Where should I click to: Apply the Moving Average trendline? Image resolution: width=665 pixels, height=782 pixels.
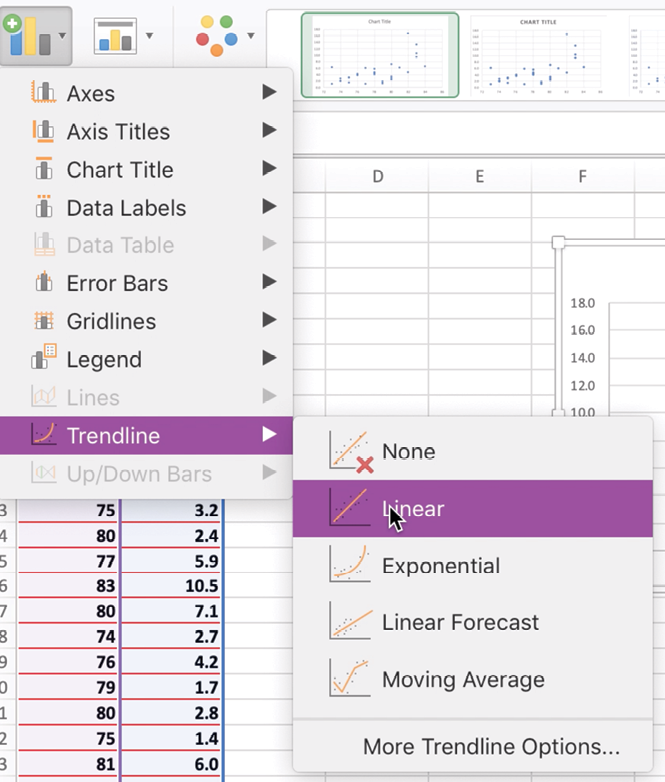463,680
